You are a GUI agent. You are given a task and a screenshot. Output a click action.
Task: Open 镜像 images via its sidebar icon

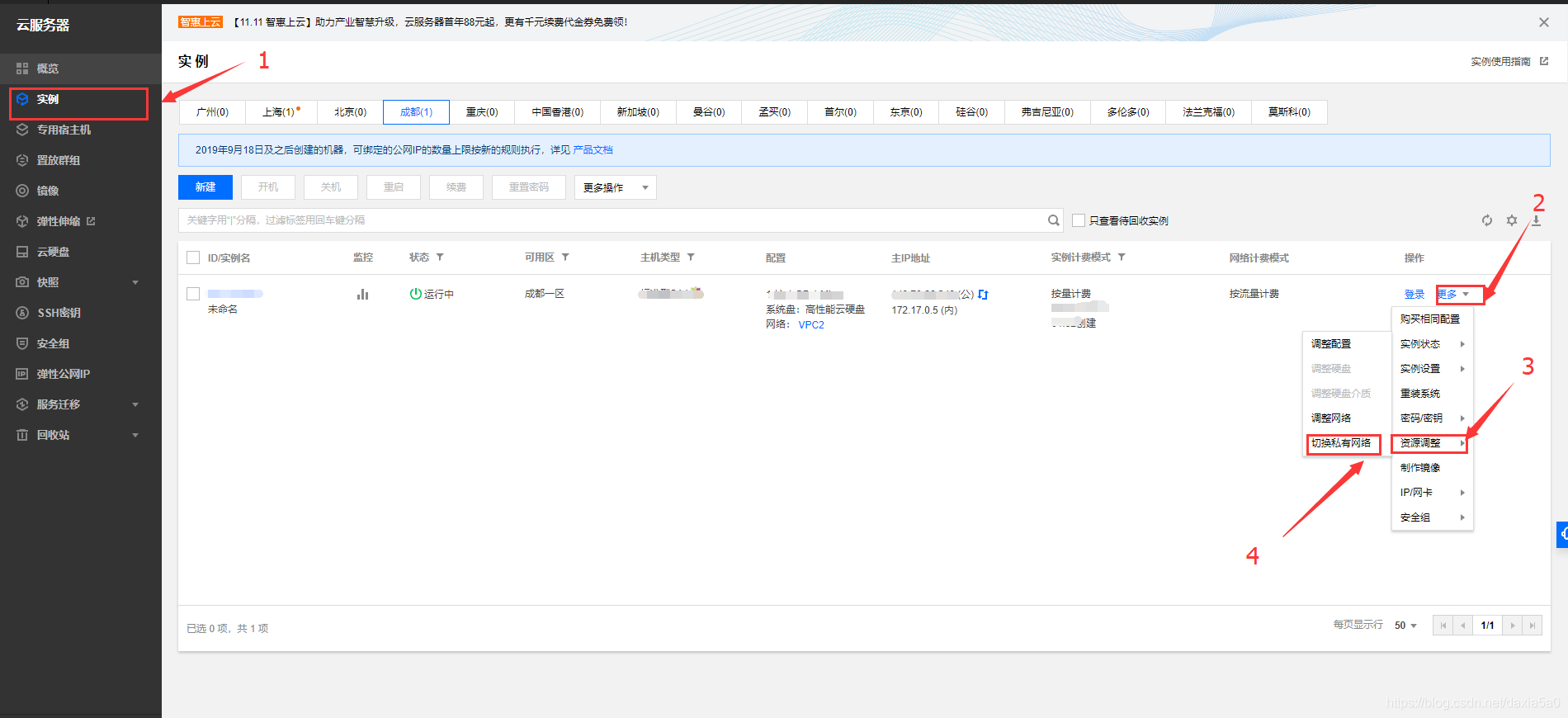click(x=22, y=191)
